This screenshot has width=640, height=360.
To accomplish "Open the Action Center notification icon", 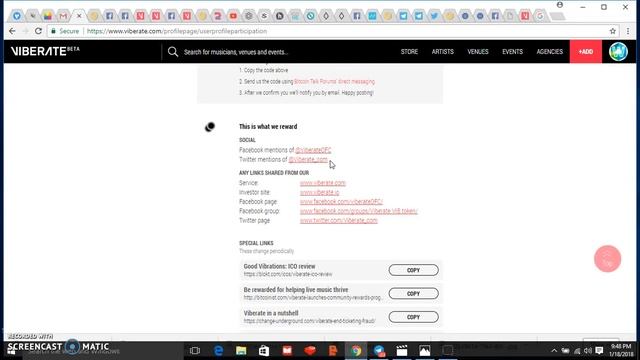I will 599,351.
